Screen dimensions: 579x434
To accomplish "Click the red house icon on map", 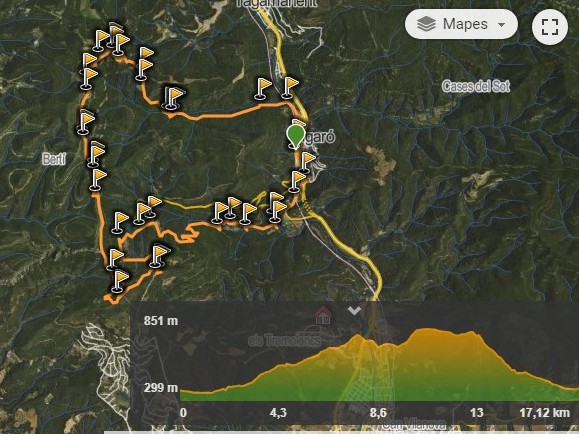I will [323, 315].
